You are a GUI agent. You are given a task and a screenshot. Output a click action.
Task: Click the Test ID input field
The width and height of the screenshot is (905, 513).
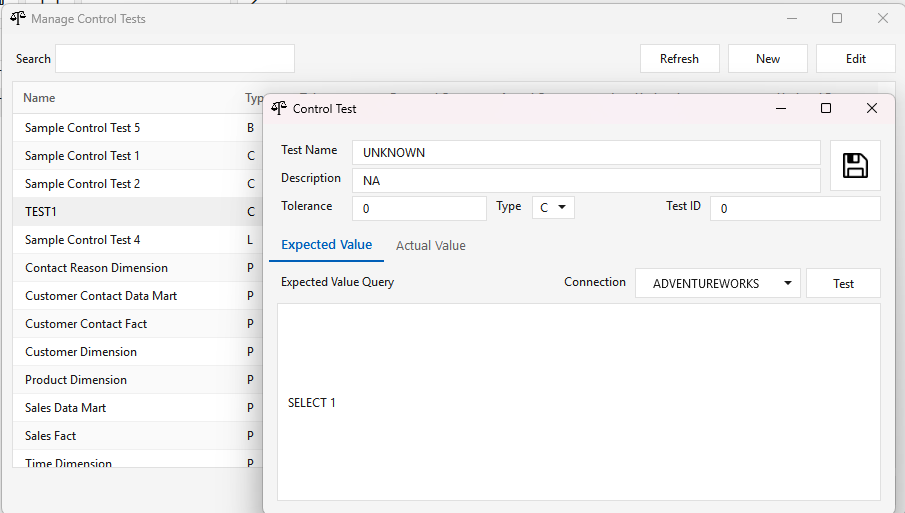(x=795, y=208)
